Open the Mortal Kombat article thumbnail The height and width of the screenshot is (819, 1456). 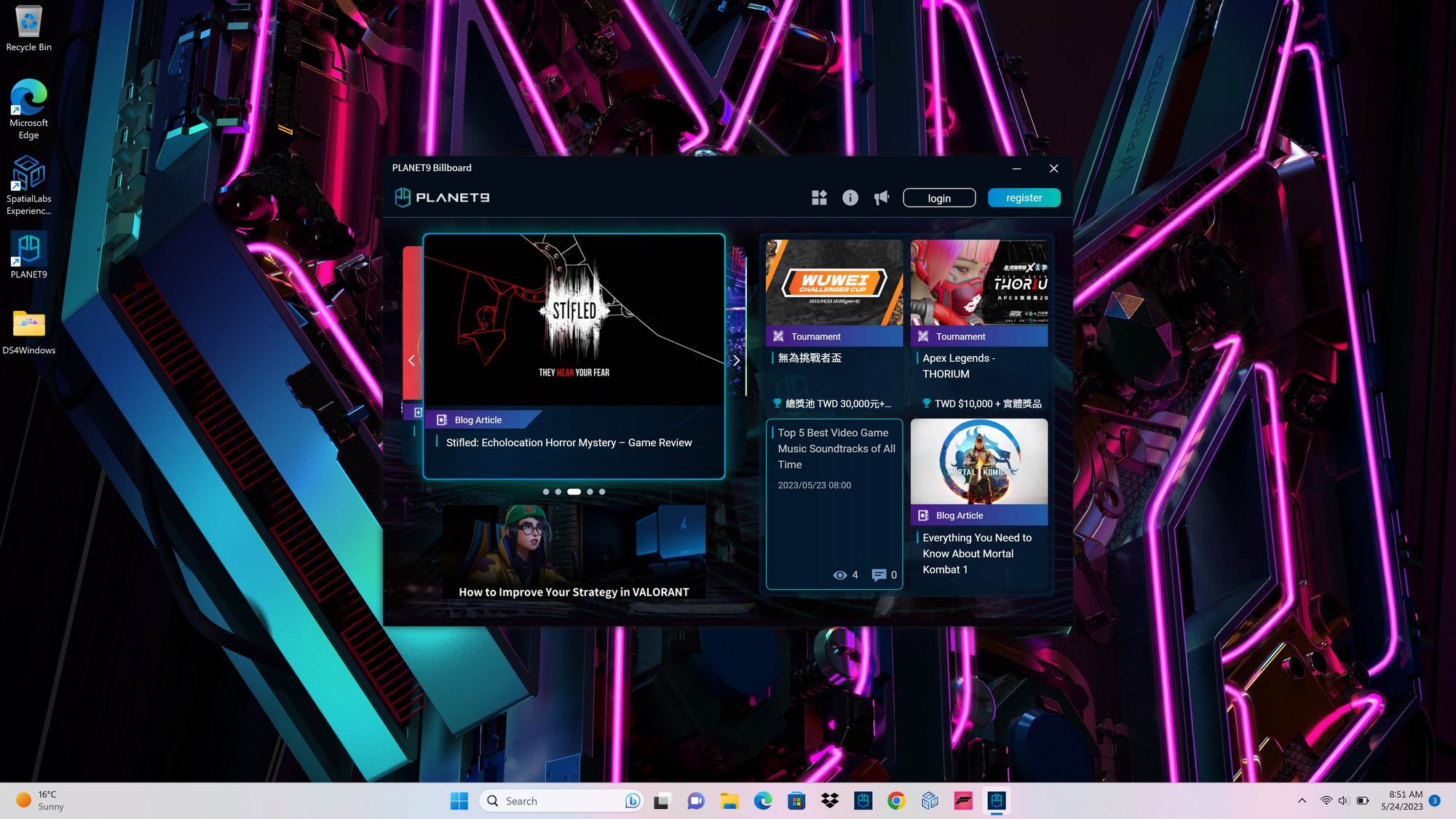(x=979, y=462)
